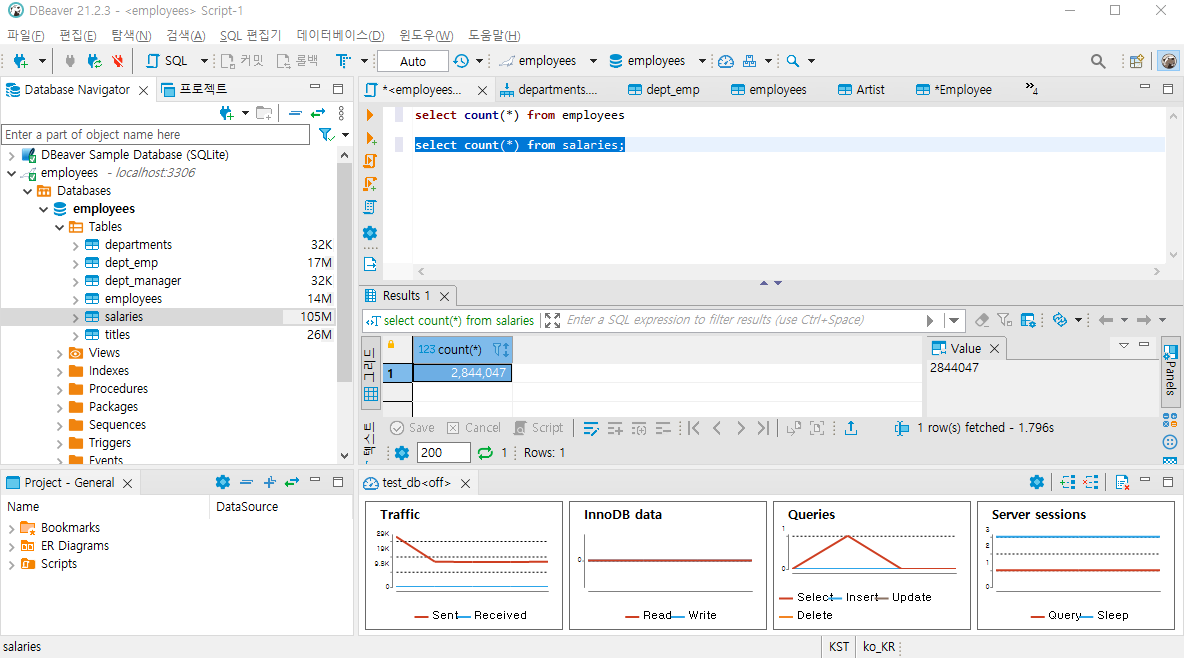Open the transaction log clock icon
The image size is (1184, 658).
pos(461,61)
